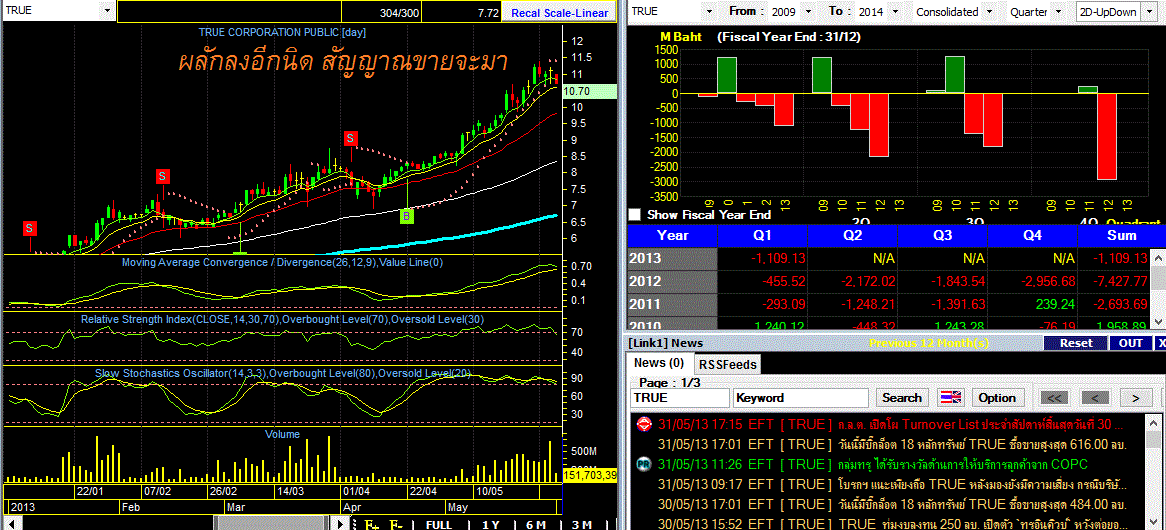Click the Sum column header
The image size is (1166, 530).
(1121, 236)
